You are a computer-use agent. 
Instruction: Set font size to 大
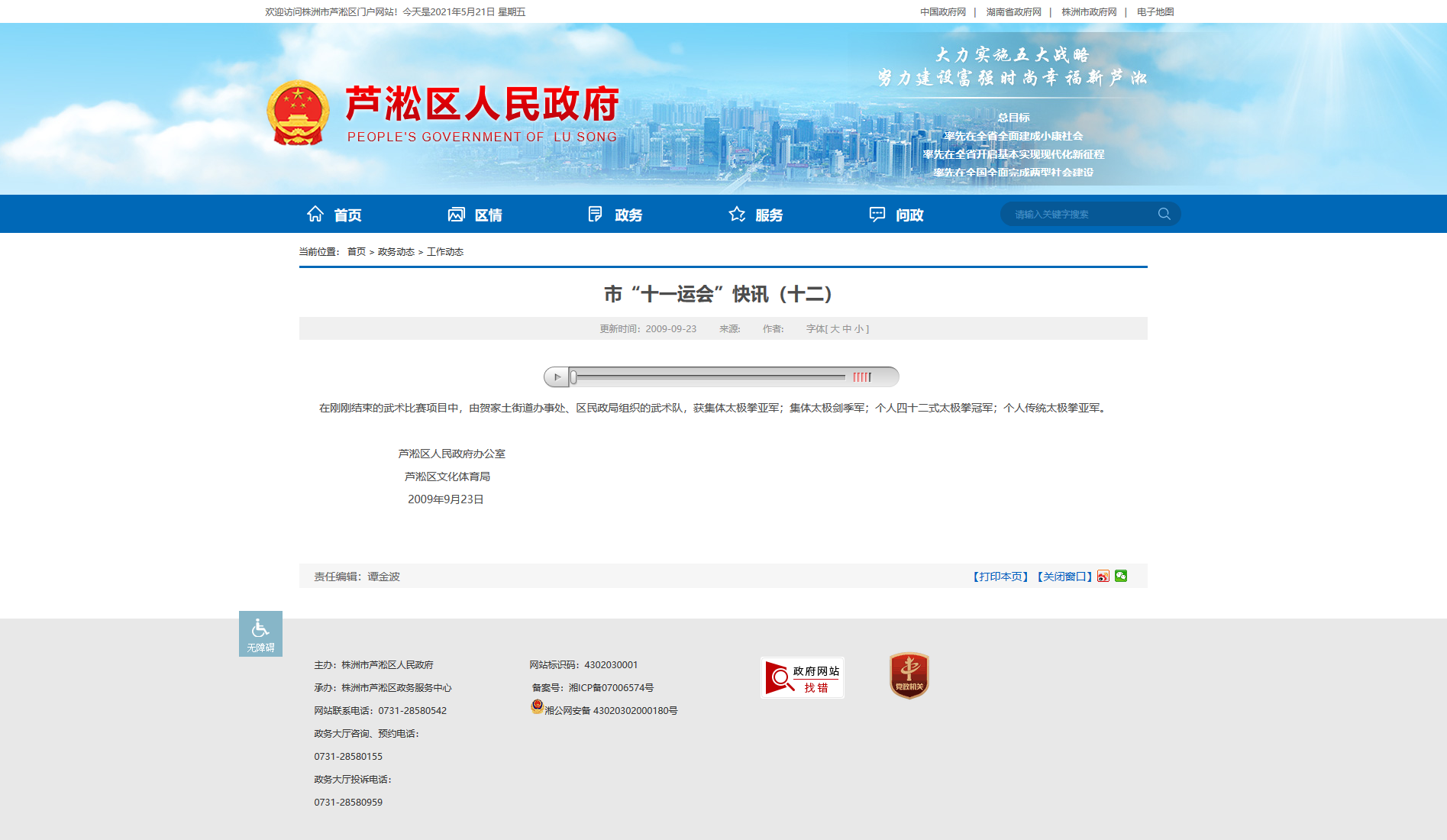835,329
